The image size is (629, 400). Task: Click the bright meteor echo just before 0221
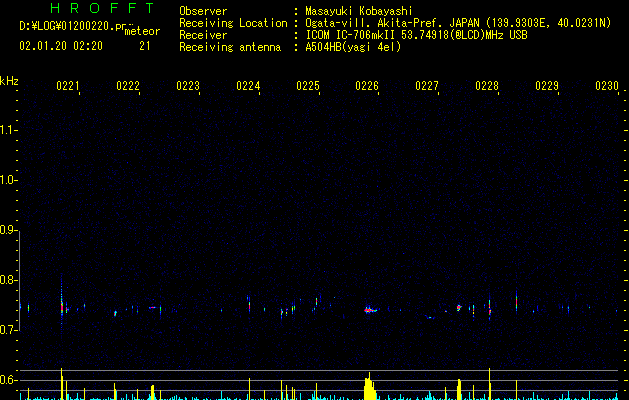(x=61, y=306)
